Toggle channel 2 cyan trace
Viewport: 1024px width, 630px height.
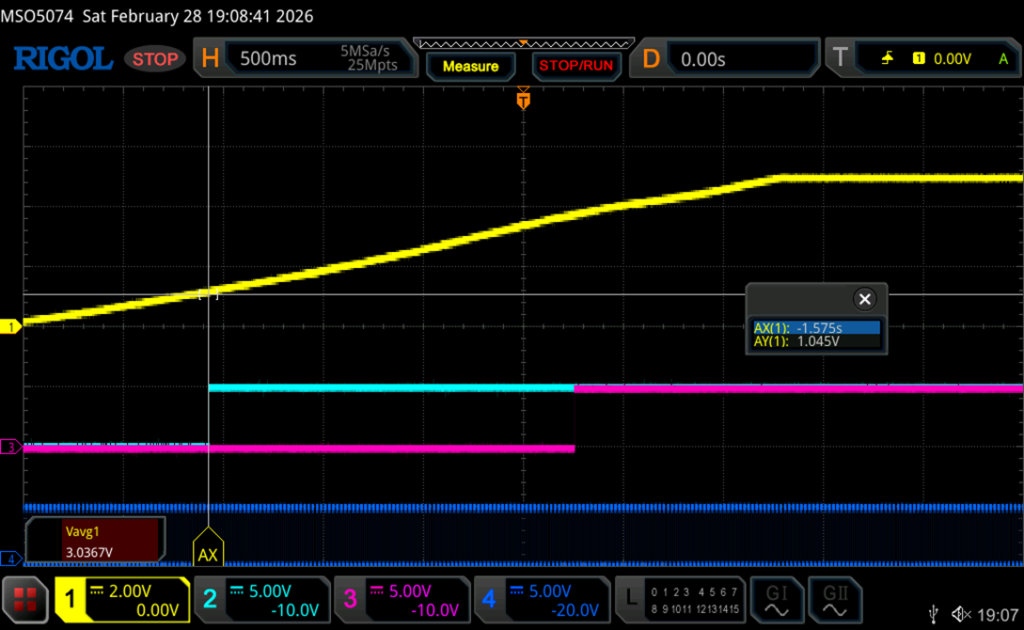pyautogui.click(x=262, y=599)
